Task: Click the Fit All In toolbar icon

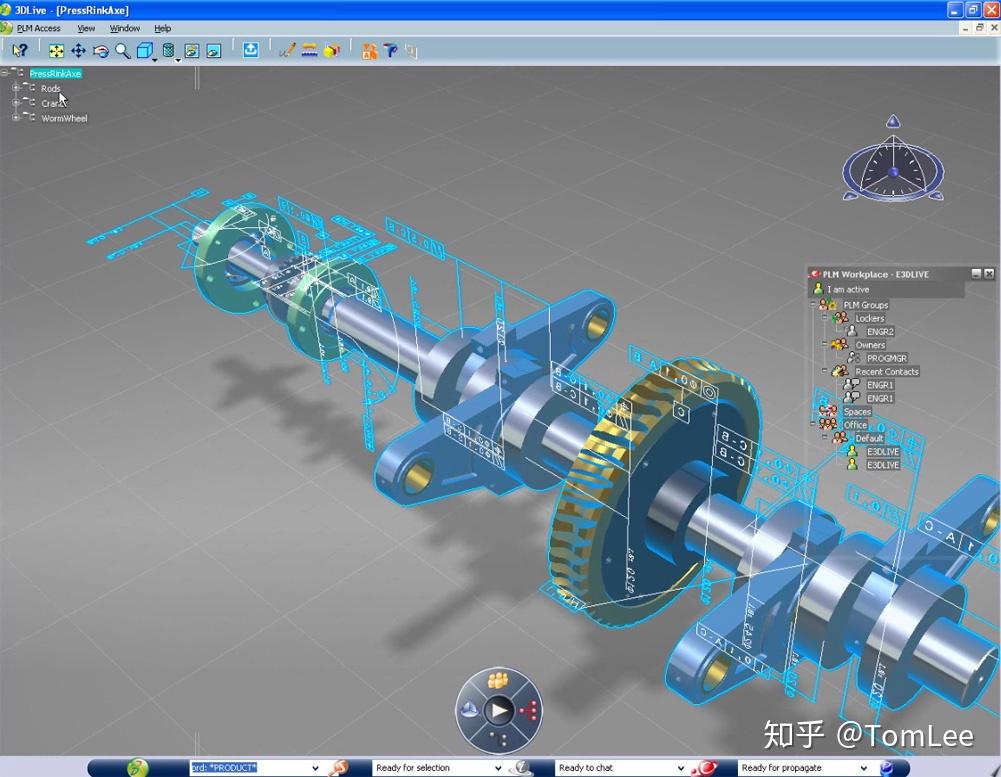Action: pyautogui.click(x=56, y=50)
